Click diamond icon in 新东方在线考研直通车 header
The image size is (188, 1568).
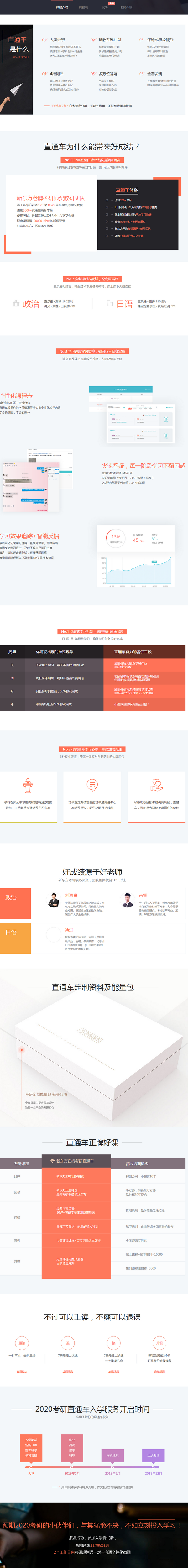click(52, 1161)
